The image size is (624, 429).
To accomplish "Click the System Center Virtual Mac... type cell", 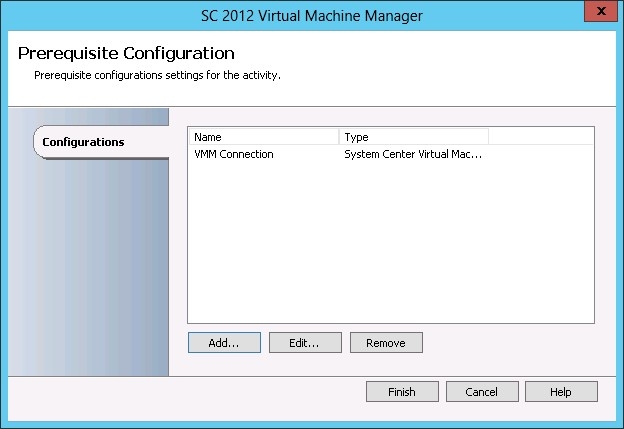I will [413, 154].
